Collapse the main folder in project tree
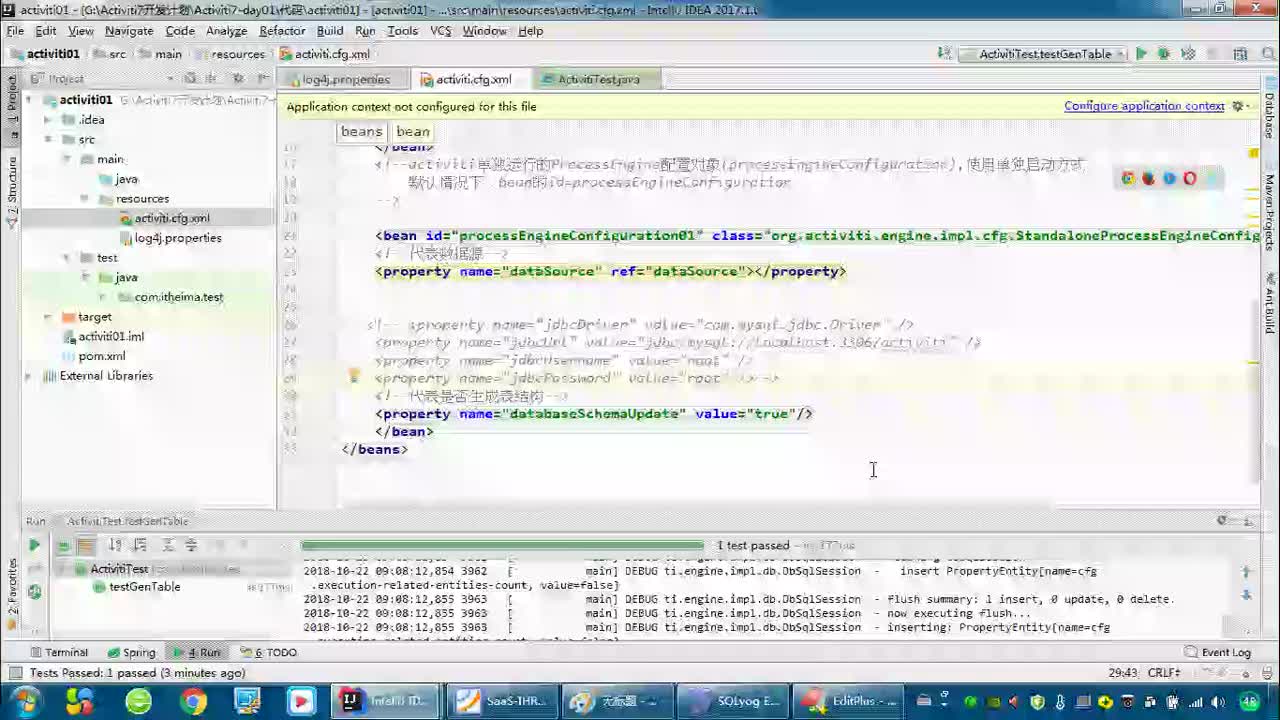The width and height of the screenshot is (1280, 720). (66, 159)
